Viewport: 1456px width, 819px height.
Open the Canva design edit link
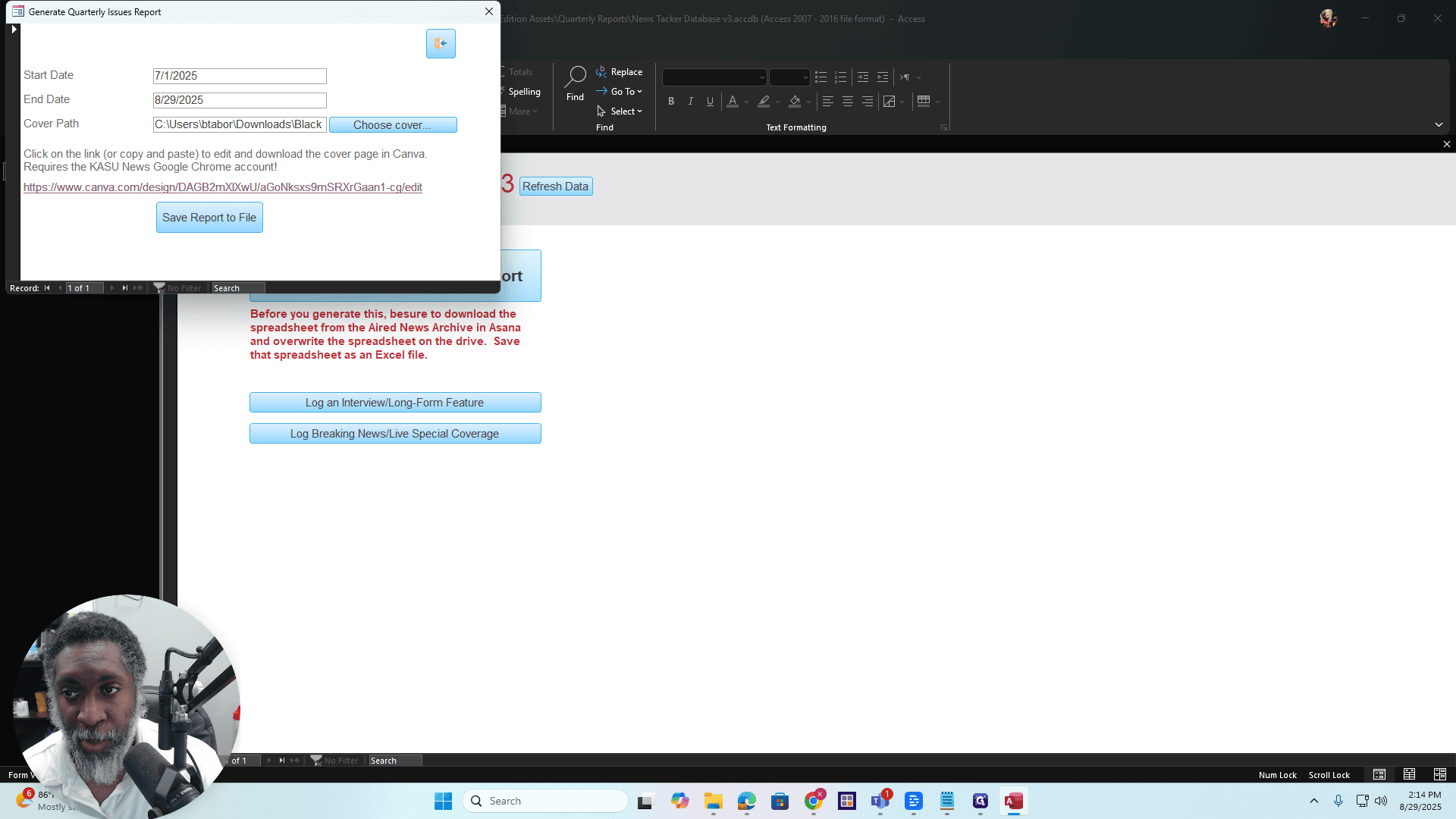tap(223, 187)
